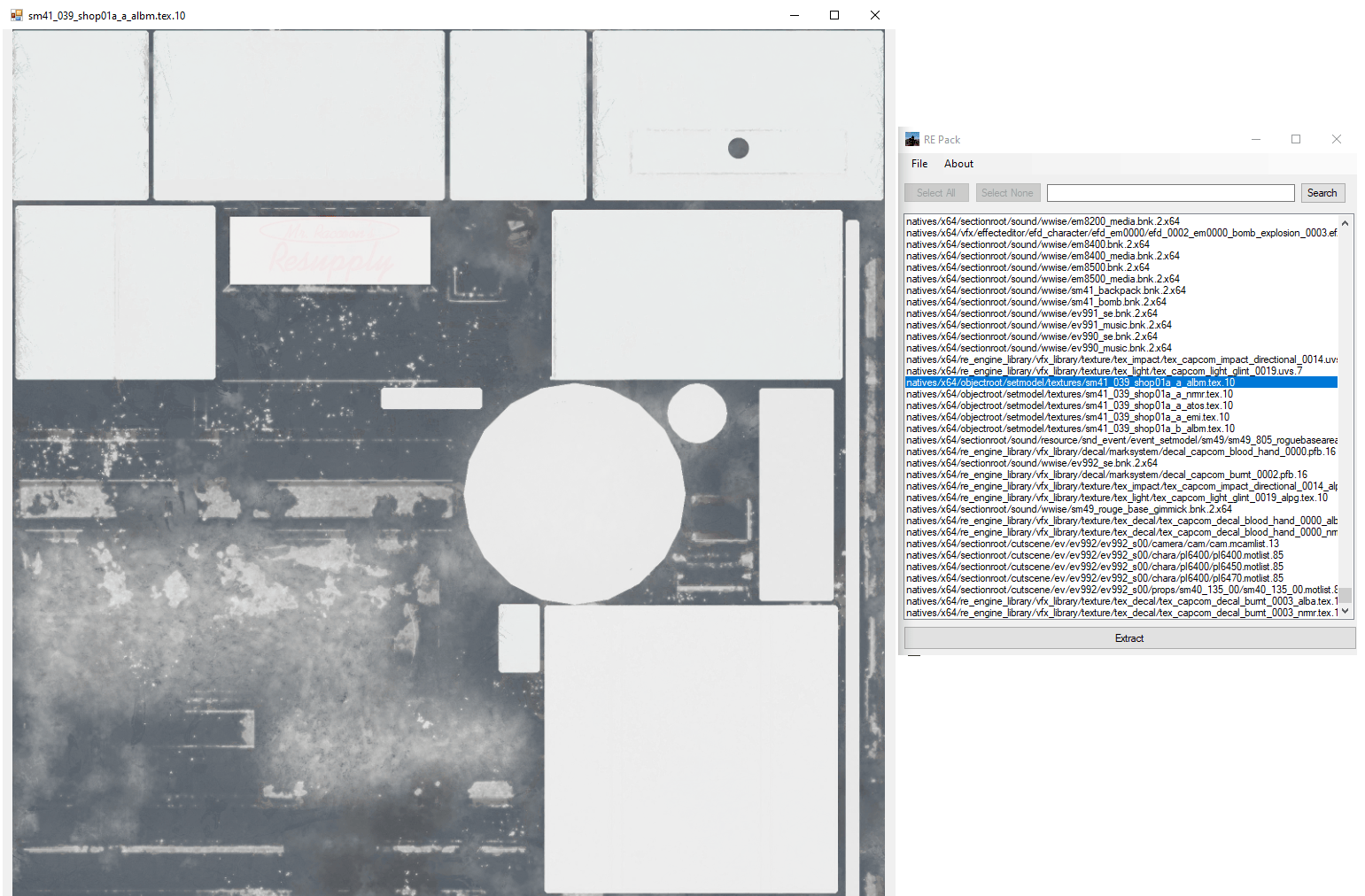Minimize the RE Pack window

pyautogui.click(x=1256, y=139)
